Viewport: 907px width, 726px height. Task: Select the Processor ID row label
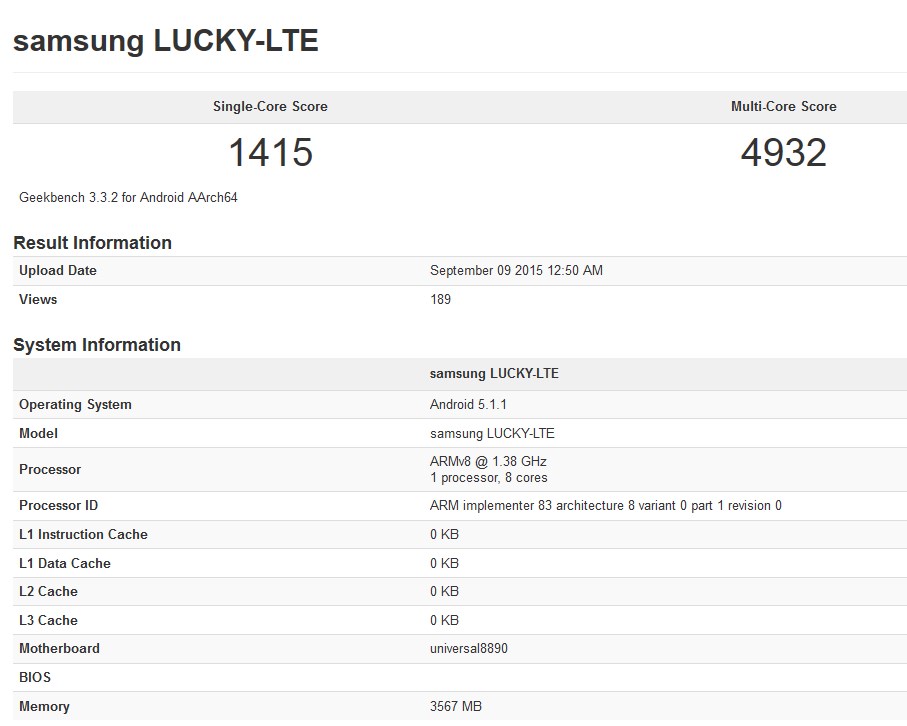pos(58,506)
